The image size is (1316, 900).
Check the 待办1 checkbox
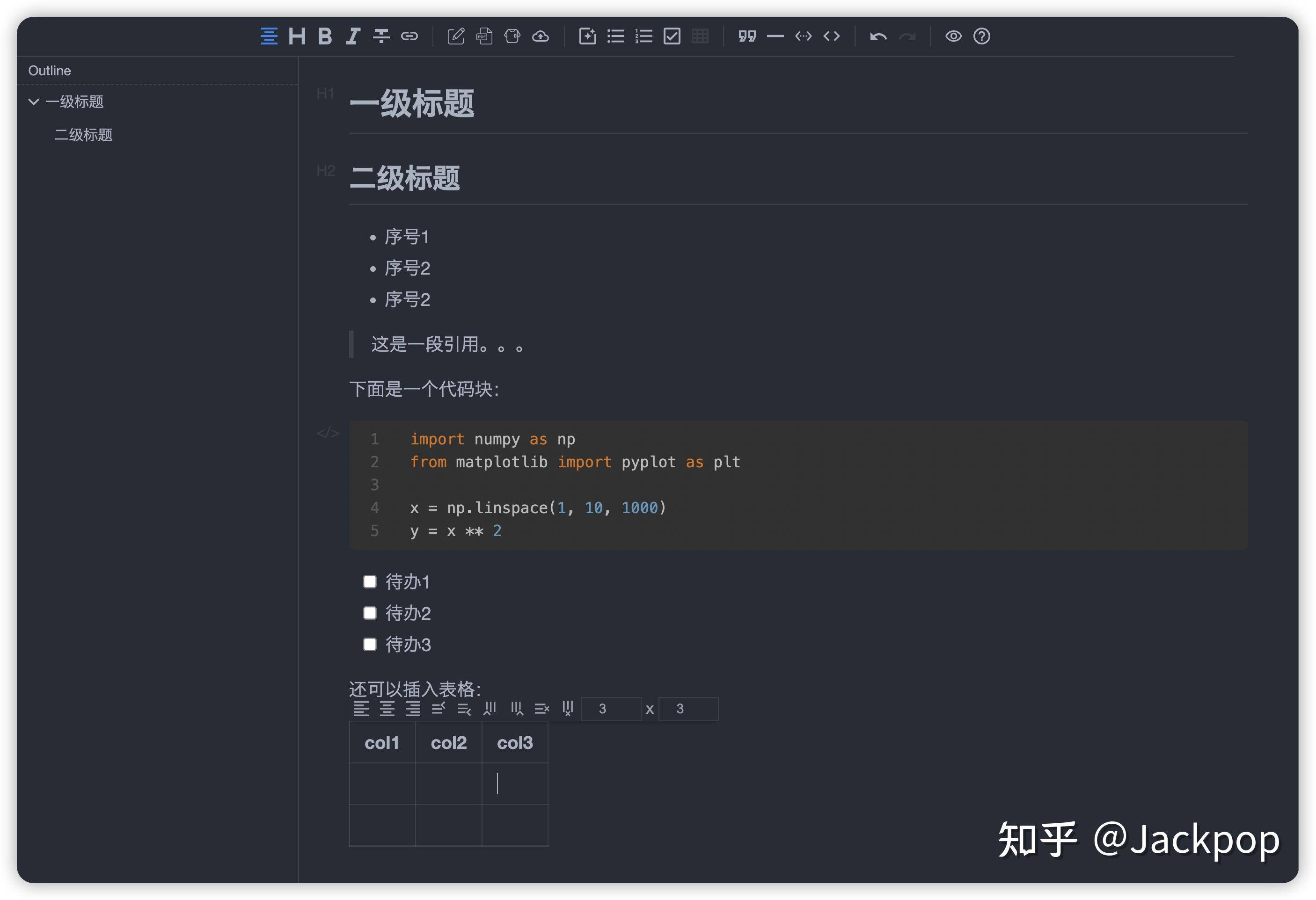click(370, 582)
